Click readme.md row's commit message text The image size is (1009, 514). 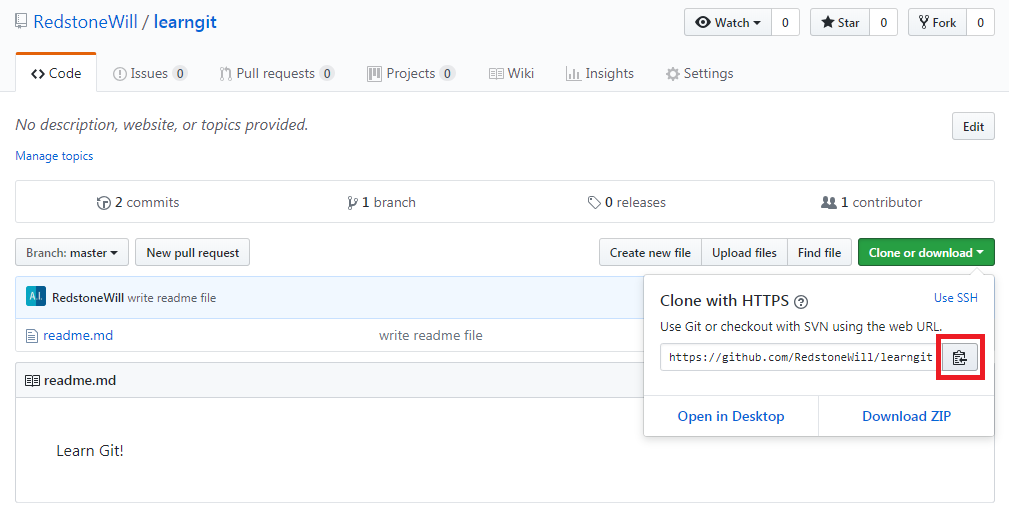pos(430,335)
